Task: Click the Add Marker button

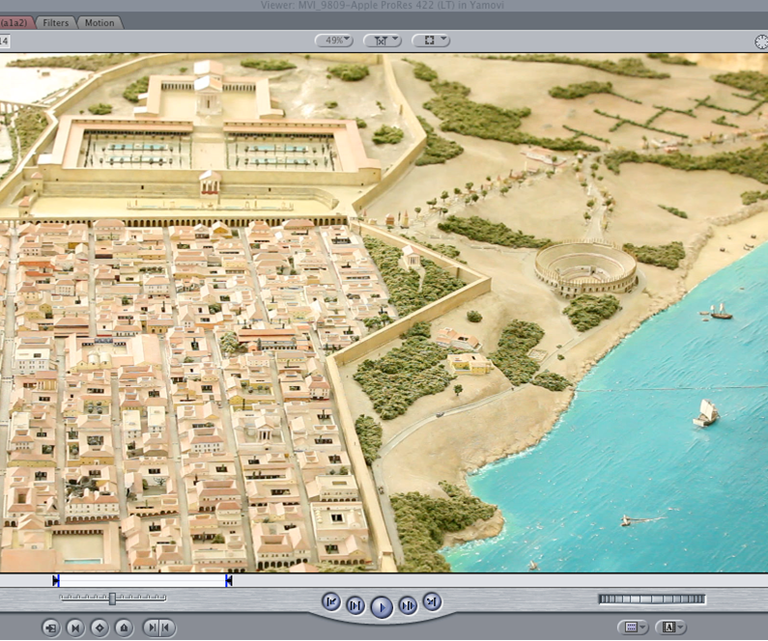Action: [123, 628]
